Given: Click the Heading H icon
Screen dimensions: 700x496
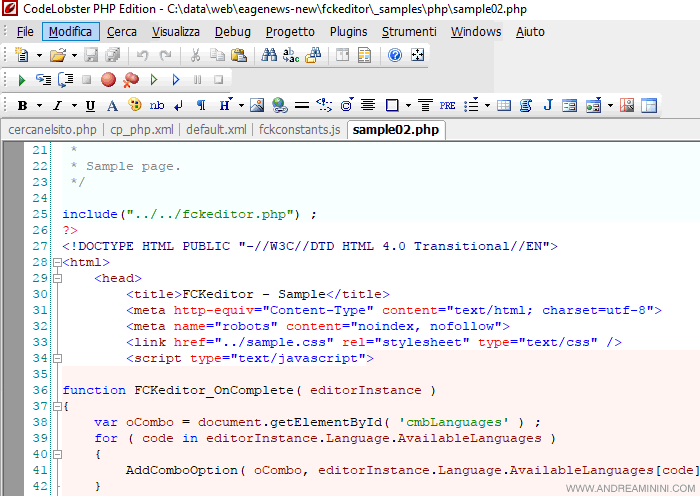Looking at the screenshot, I should pyautogui.click(x=225, y=105).
